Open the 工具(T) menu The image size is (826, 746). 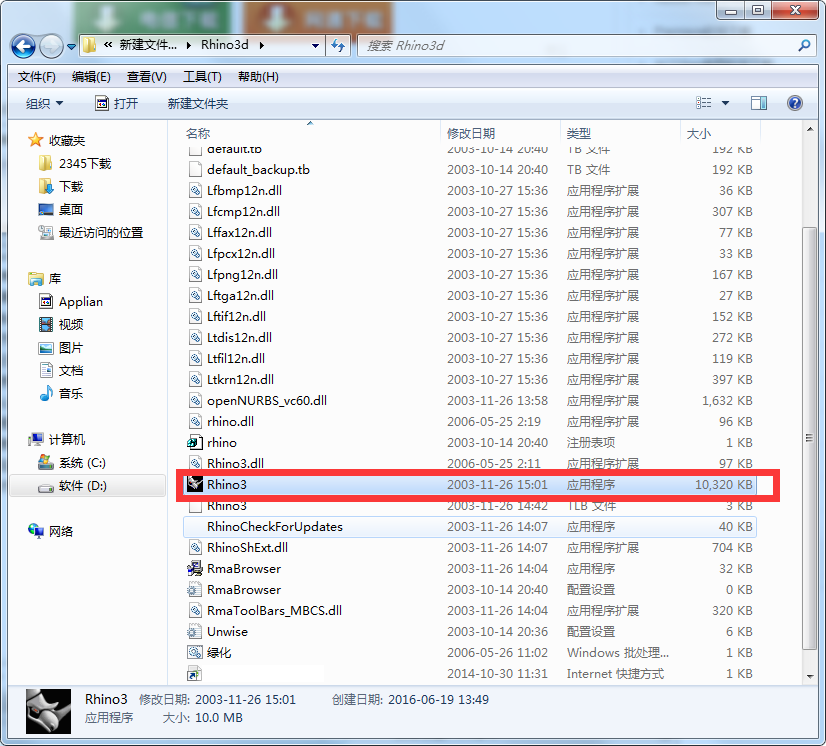[202, 77]
